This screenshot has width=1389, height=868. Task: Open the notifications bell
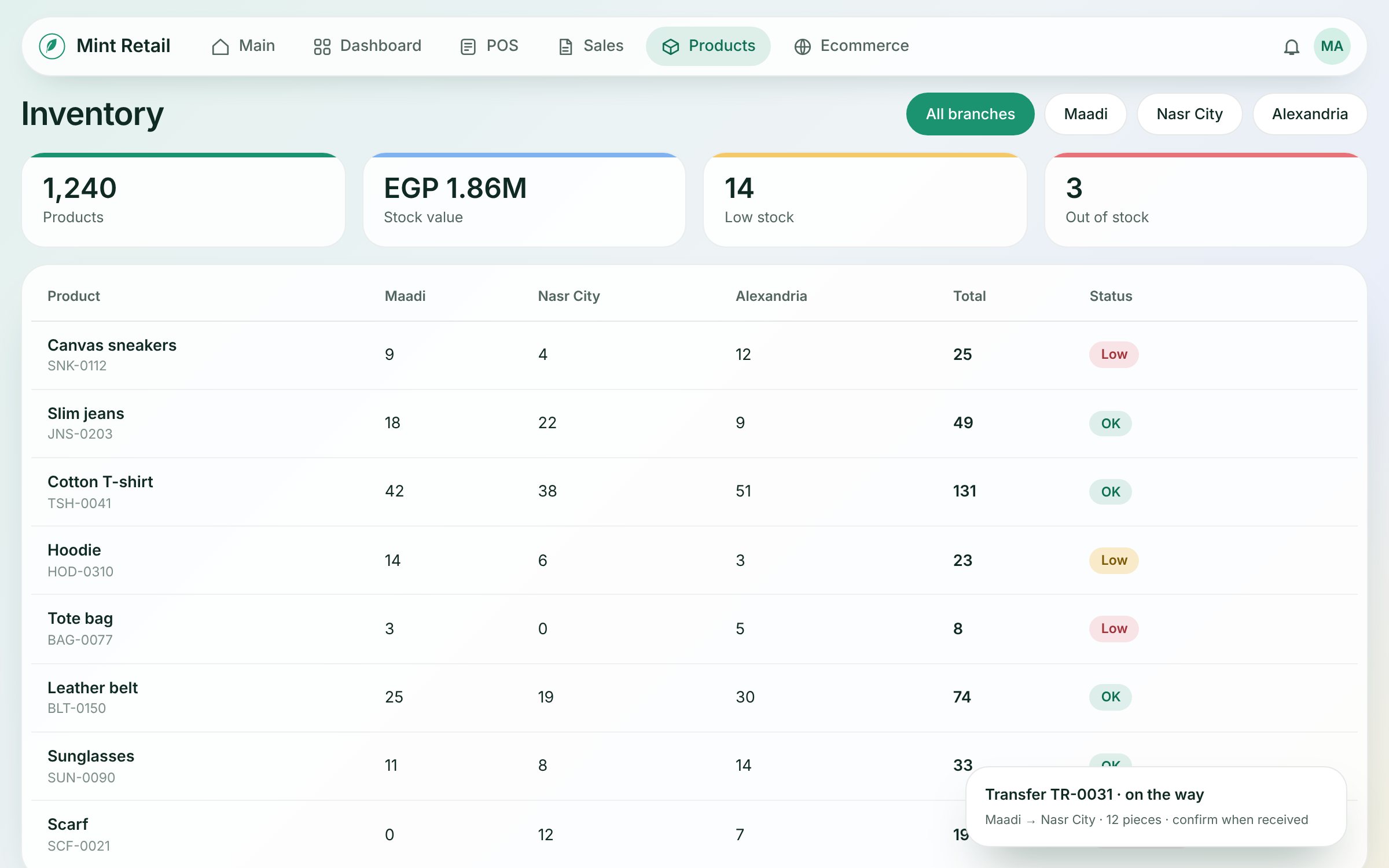1291,46
